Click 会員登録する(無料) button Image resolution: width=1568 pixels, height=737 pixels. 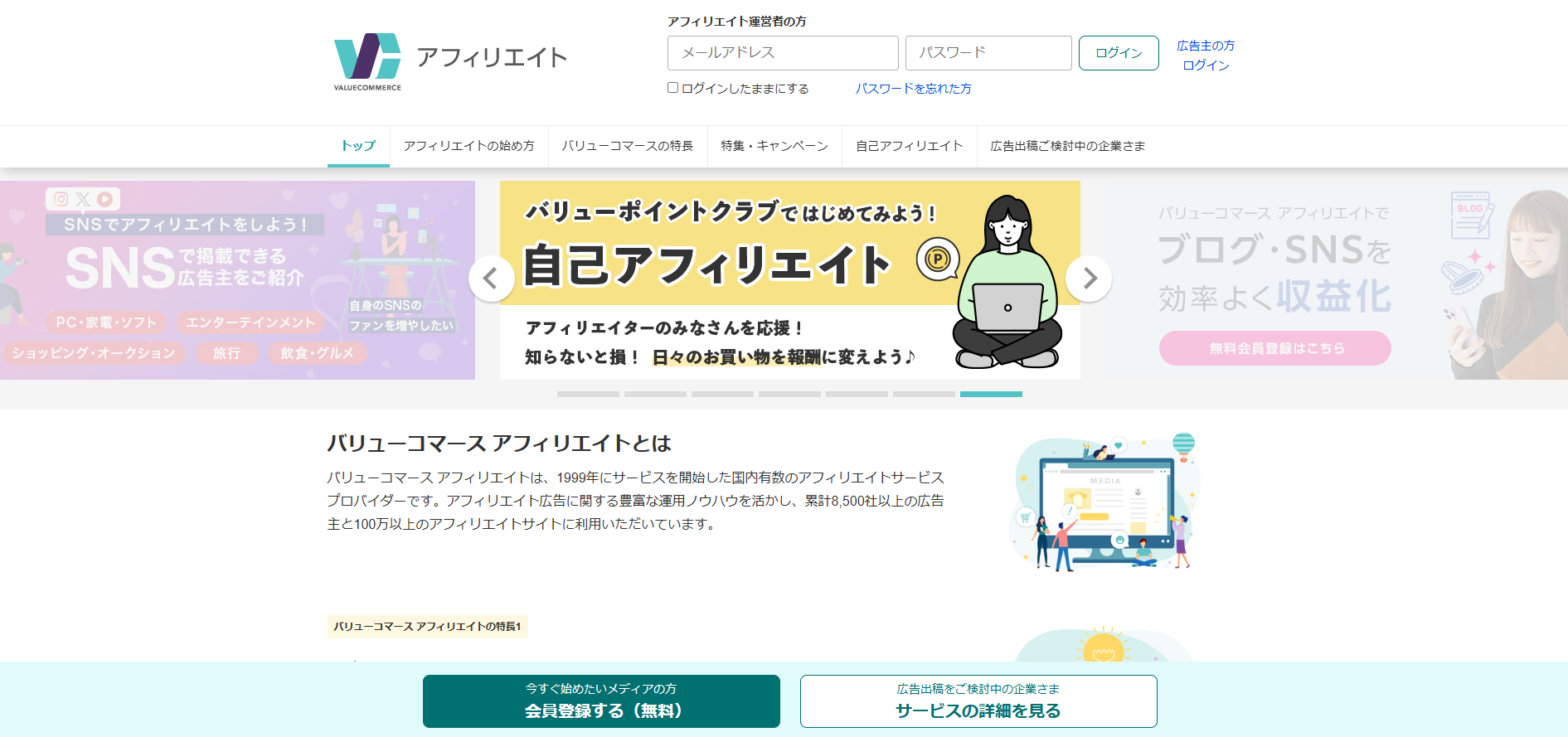click(601, 701)
